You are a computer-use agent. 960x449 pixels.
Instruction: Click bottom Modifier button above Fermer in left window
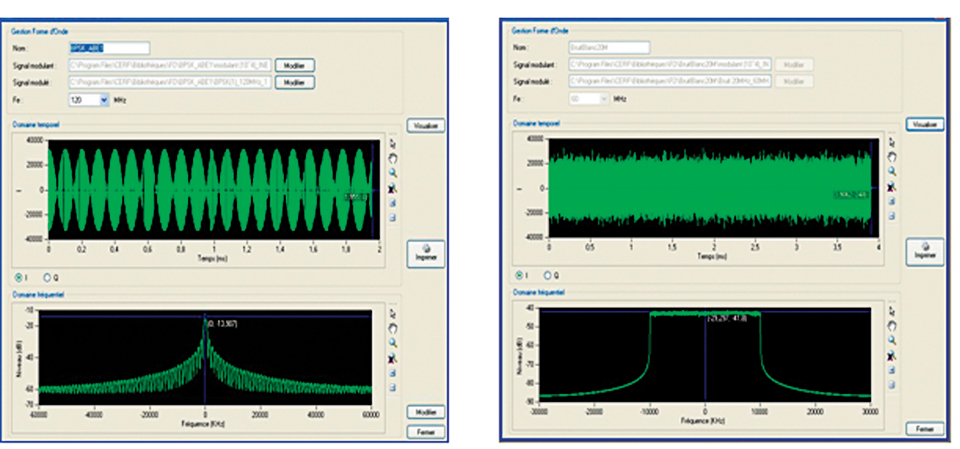click(x=426, y=412)
